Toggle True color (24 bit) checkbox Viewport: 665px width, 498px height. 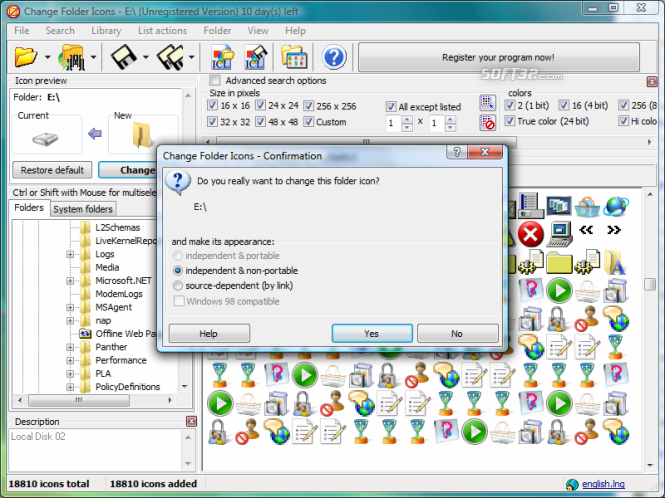510,121
